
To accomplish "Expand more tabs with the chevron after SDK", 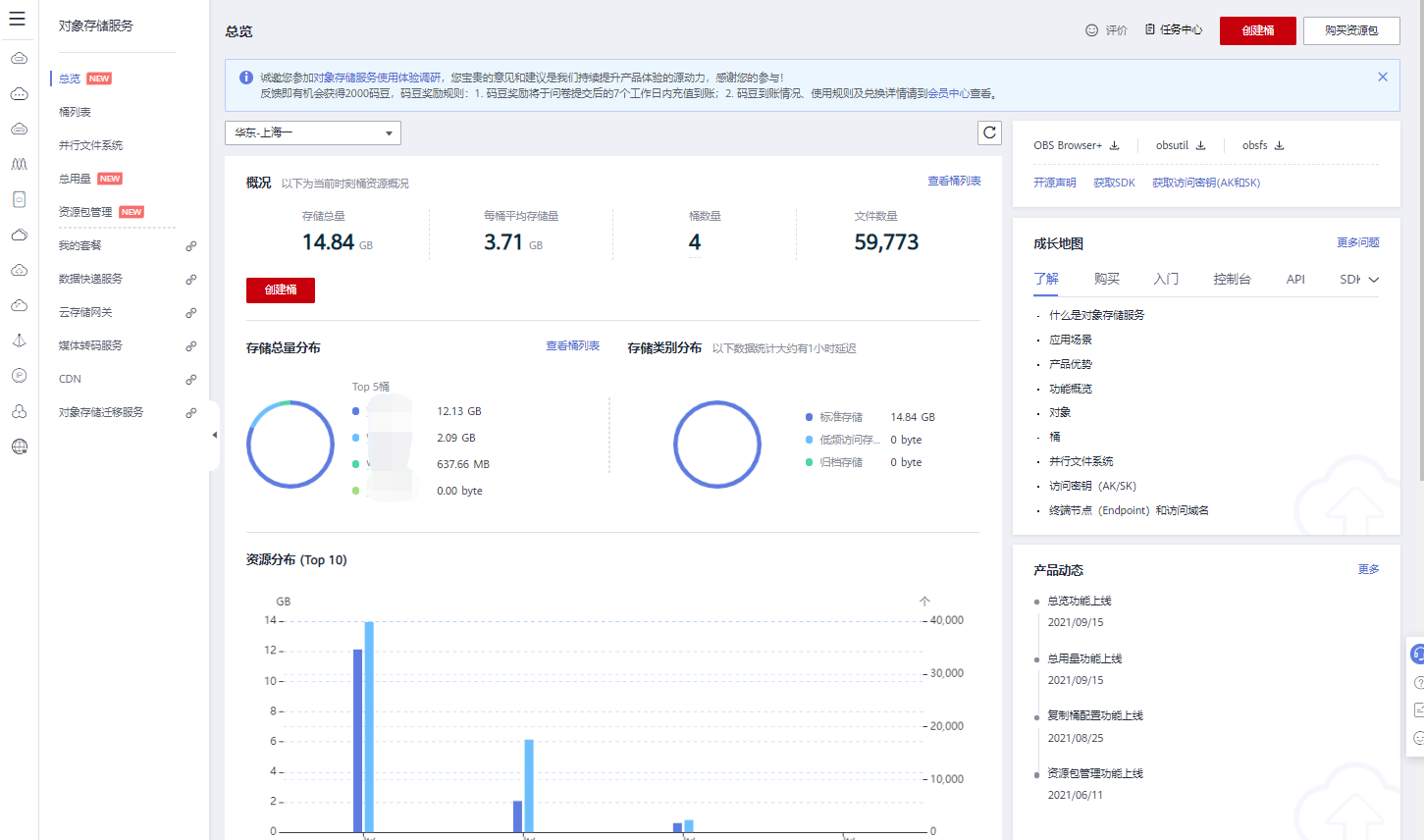I will point(1374,280).
